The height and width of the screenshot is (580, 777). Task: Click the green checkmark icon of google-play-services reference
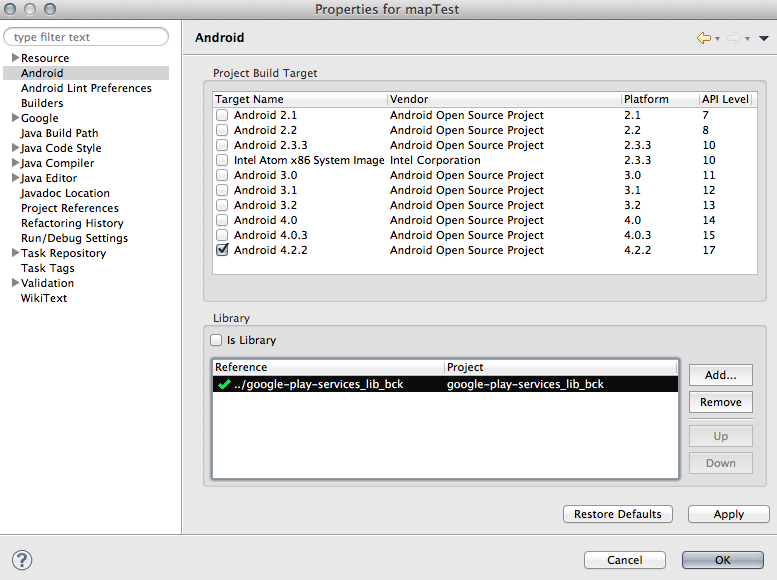coord(224,384)
